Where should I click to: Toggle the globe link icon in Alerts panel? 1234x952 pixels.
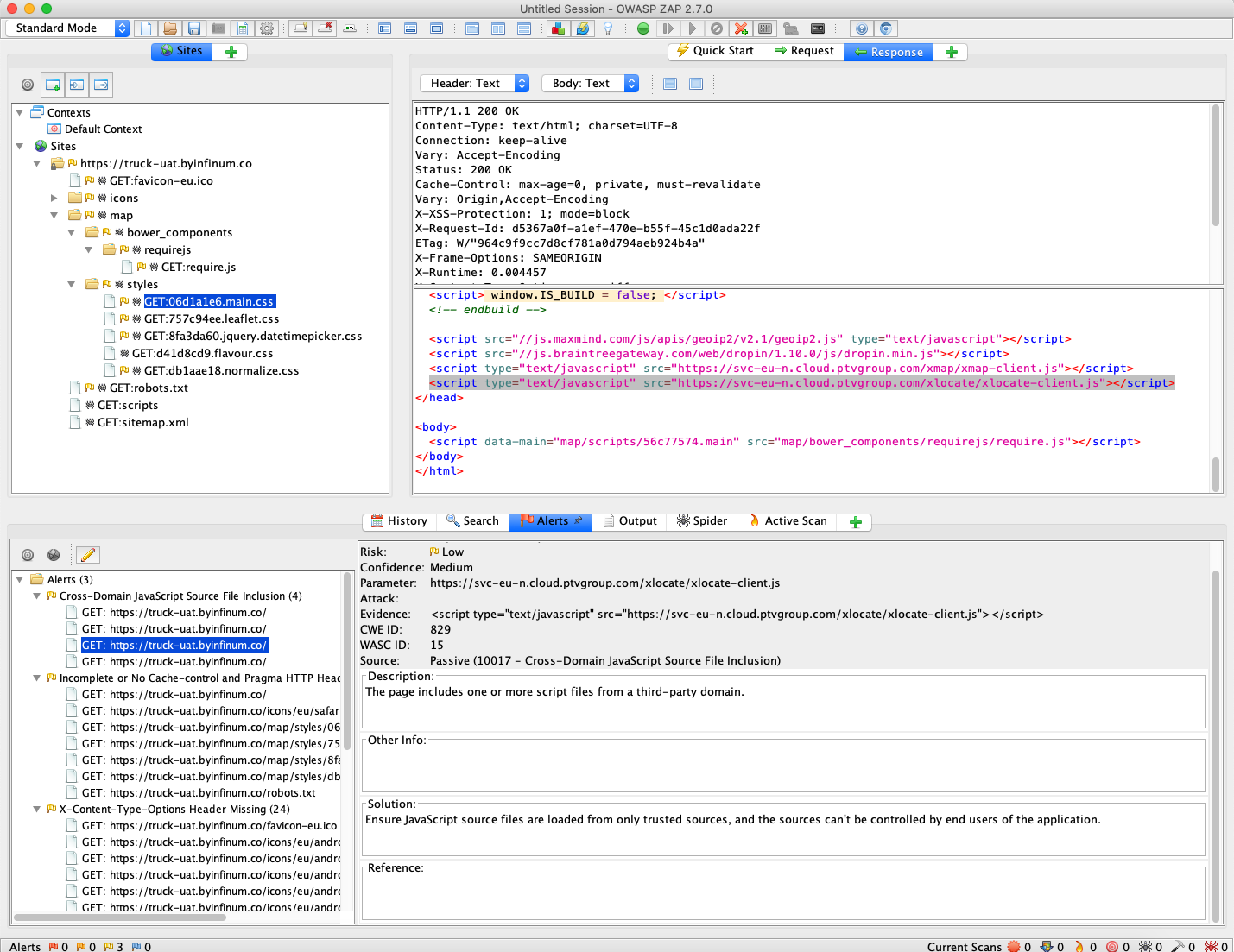(54, 555)
